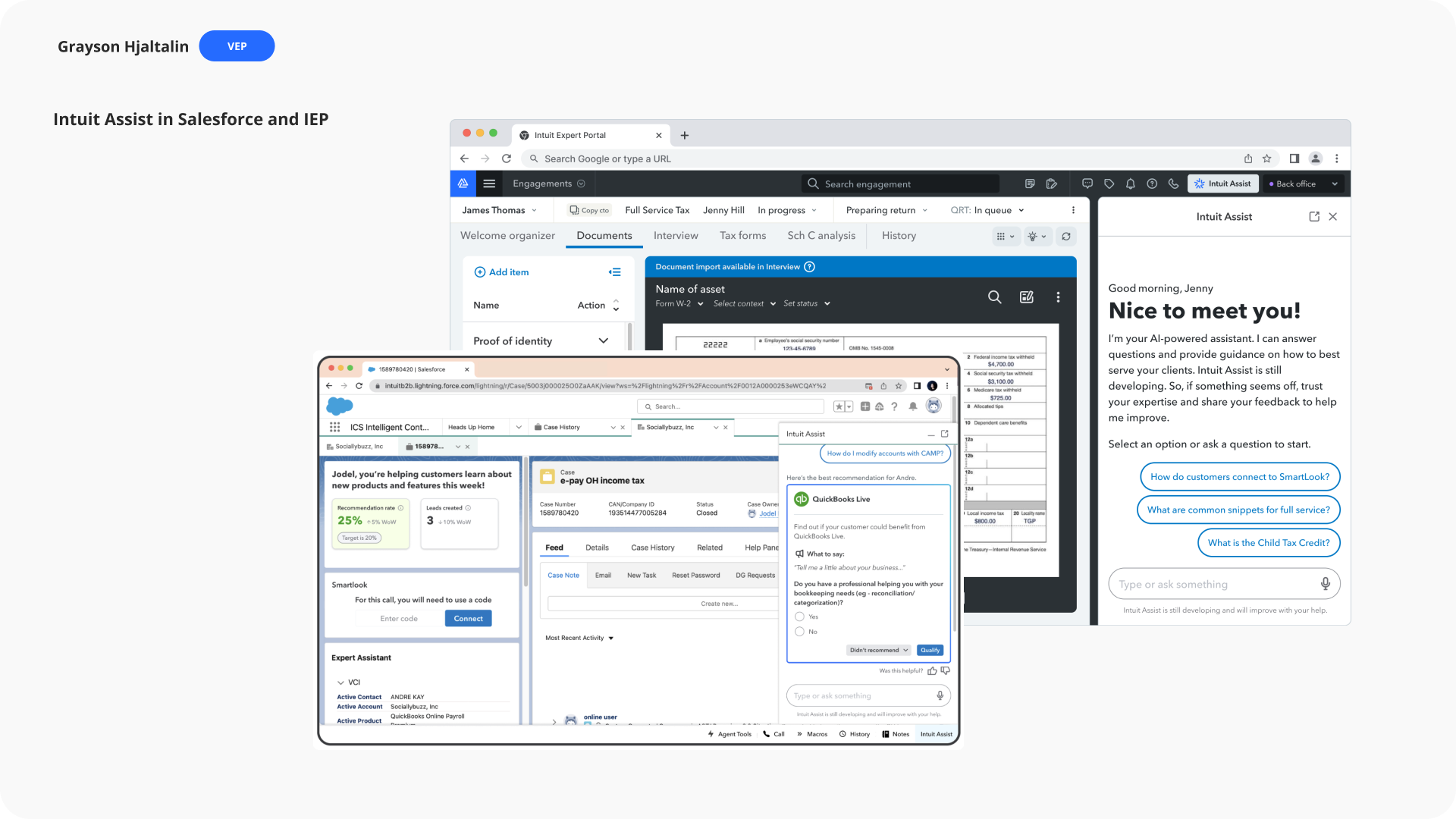1456x819 pixels.
Task: Open the hamburger menu next to Engagements
Action: [489, 184]
